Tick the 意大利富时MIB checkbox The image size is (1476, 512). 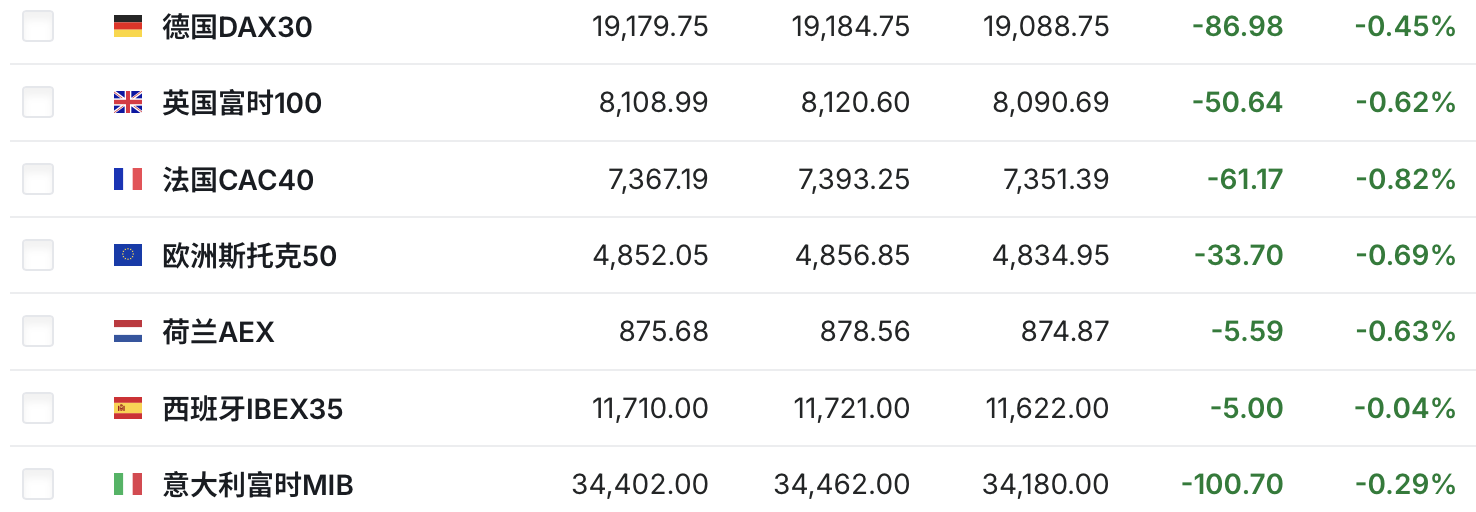point(38,485)
